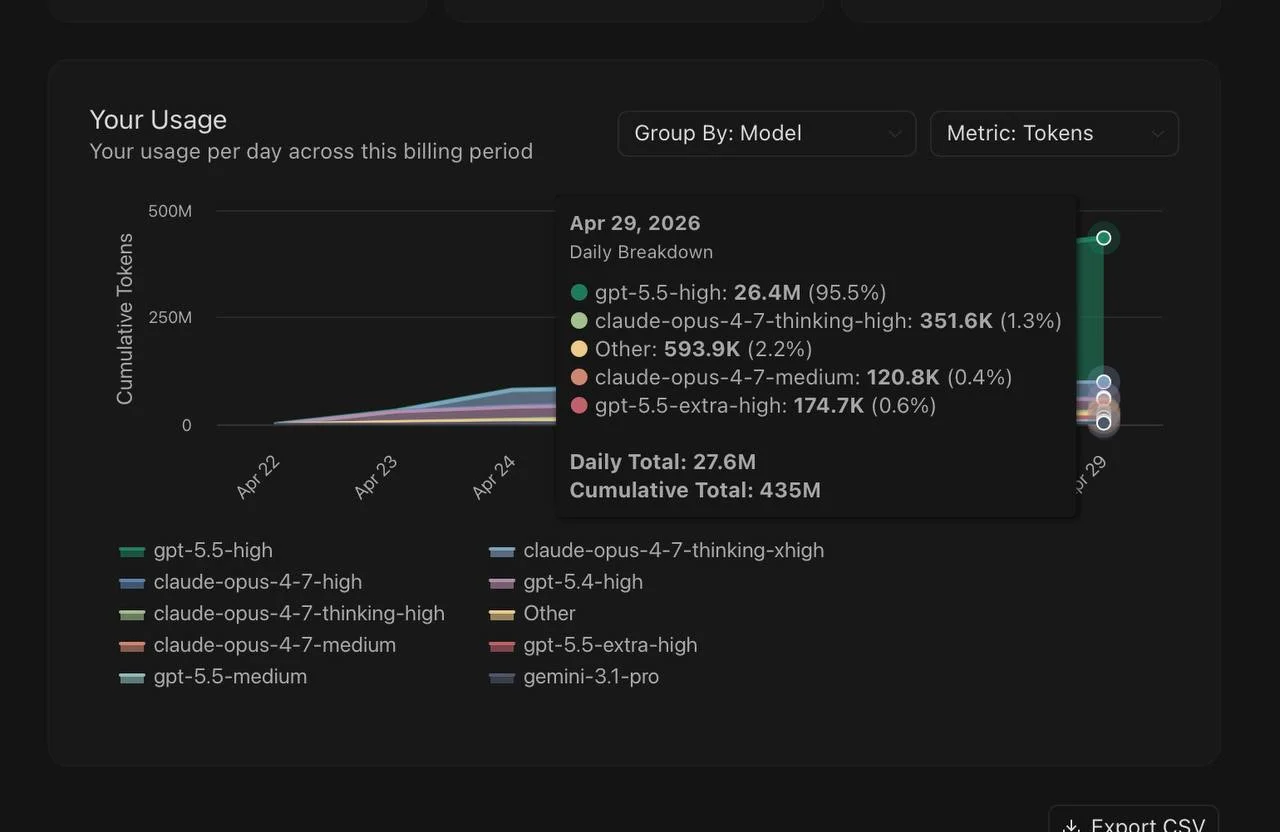Click the "Daily Breakdown" tooltip label
This screenshot has height=832, width=1280.
[641, 252]
